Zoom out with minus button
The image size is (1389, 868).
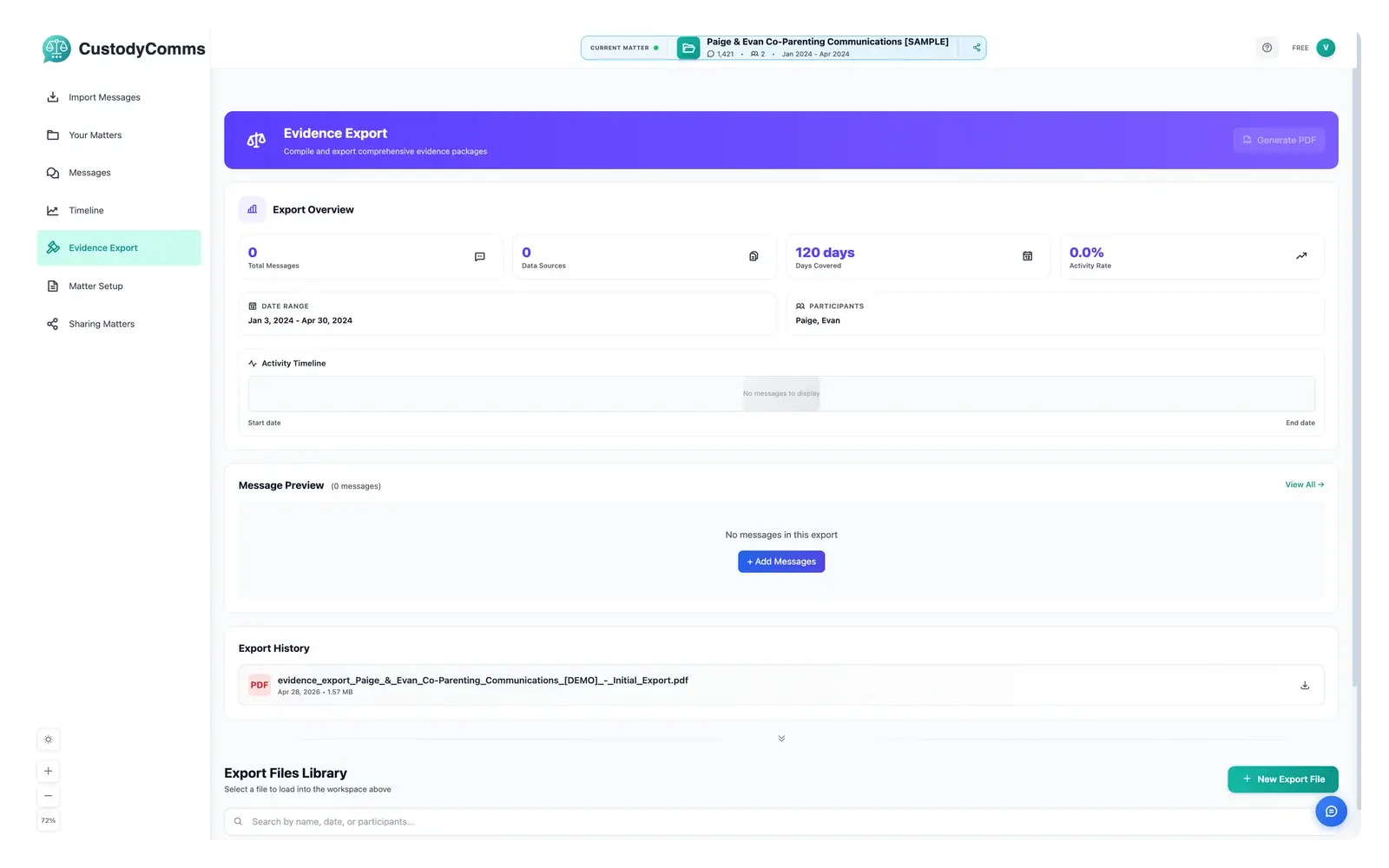pyautogui.click(x=49, y=796)
